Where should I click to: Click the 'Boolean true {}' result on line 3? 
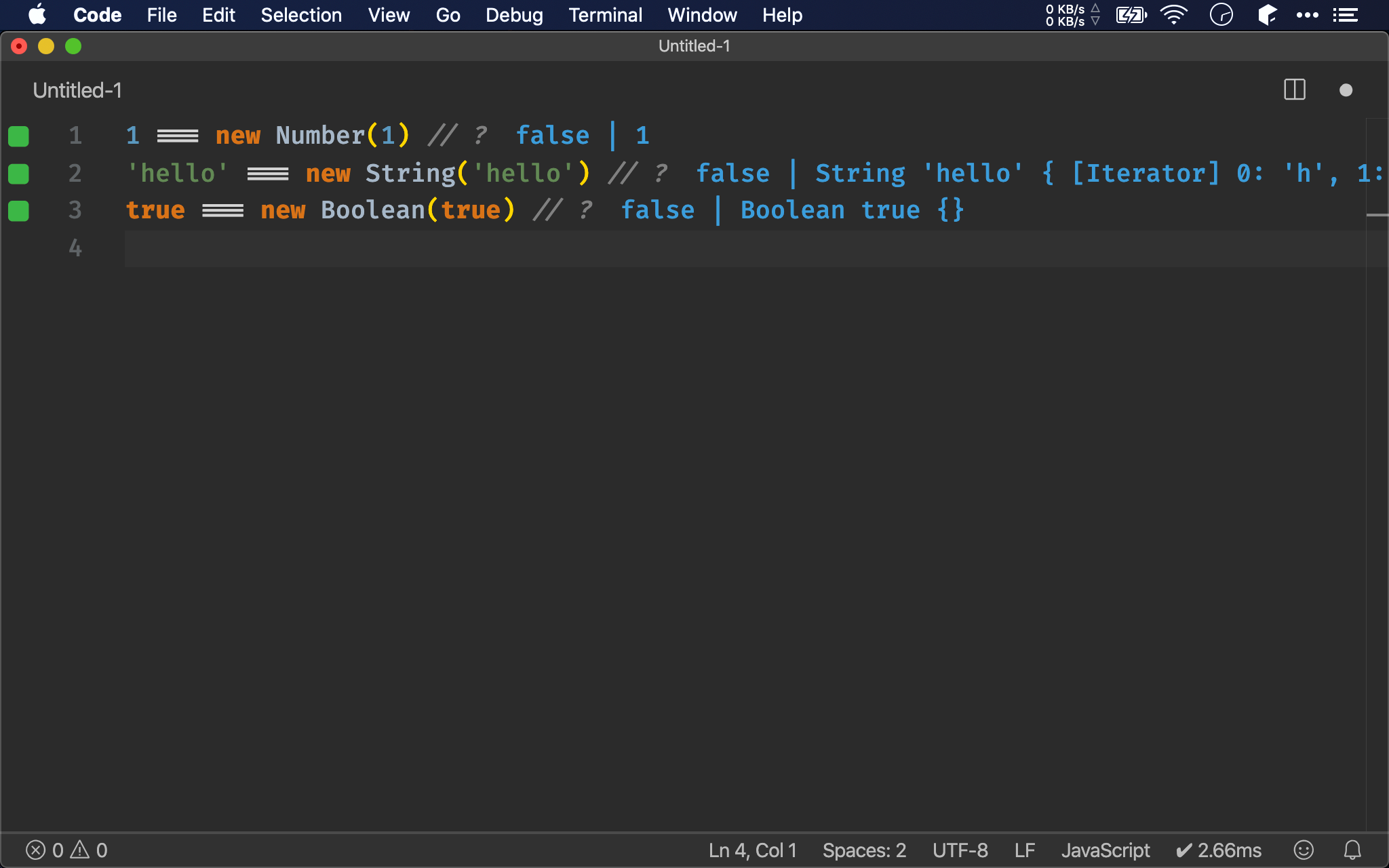point(852,210)
